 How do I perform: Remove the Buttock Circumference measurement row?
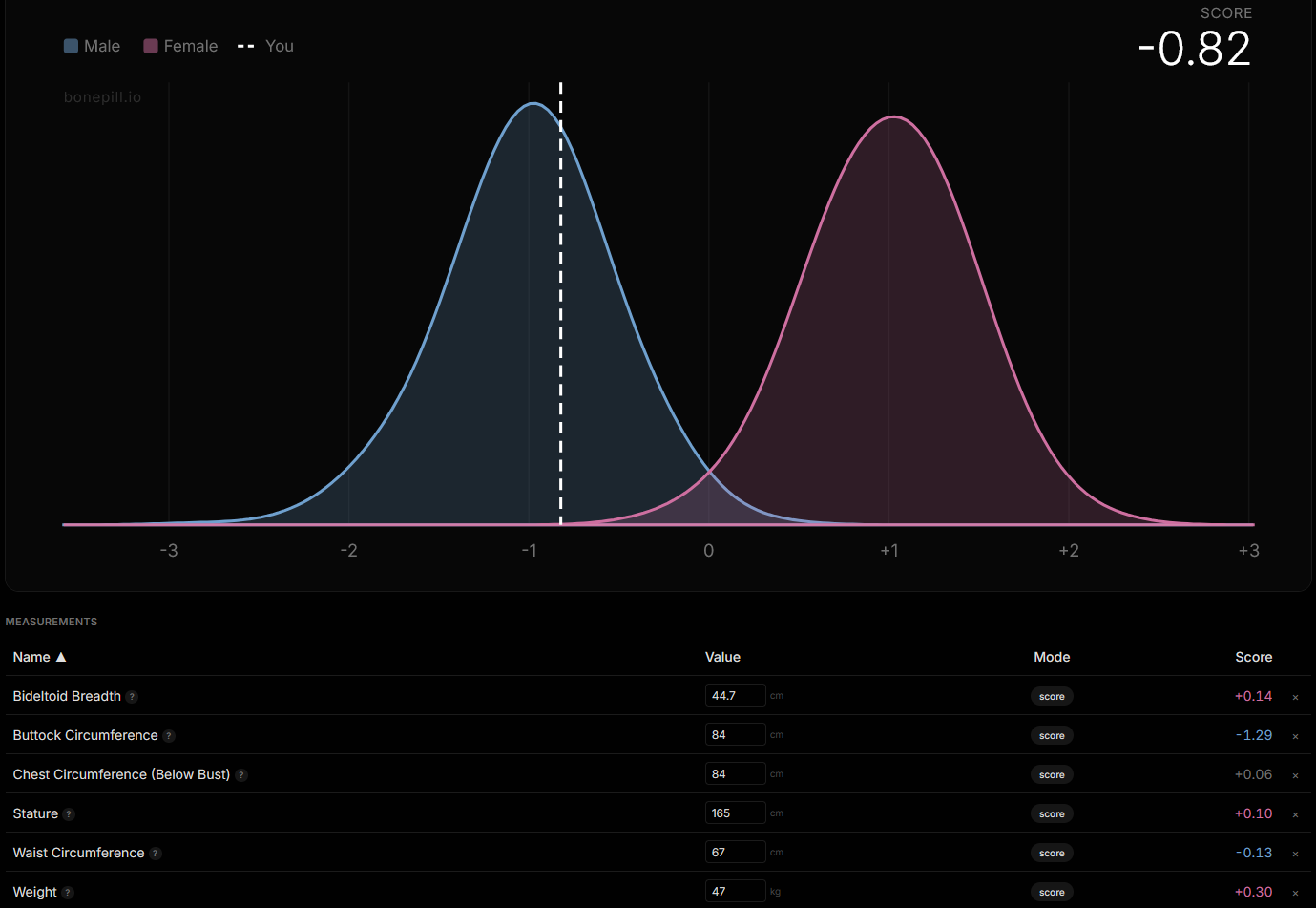click(x=1295, y=736)
